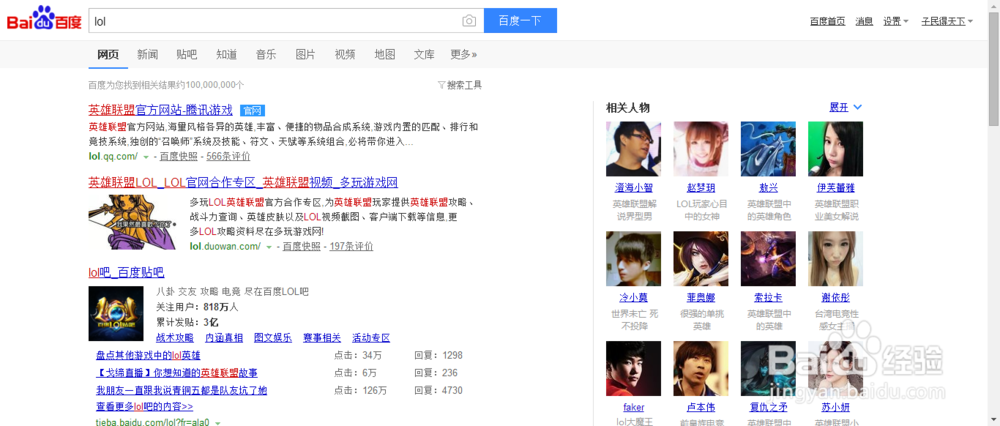Switch to 视频 tab

point(345,54)
